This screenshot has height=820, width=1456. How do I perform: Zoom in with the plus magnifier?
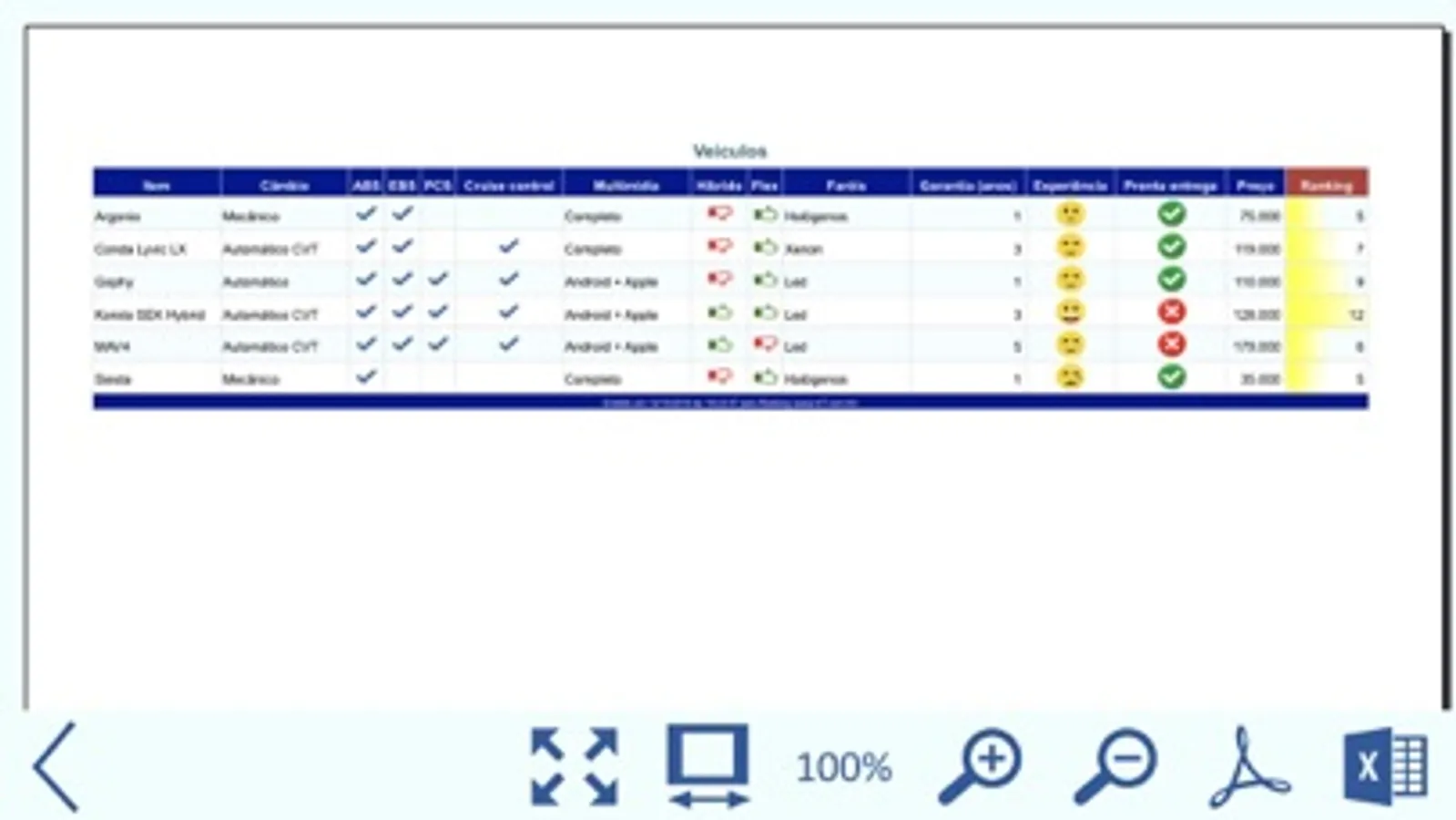[x=981, y=766]
